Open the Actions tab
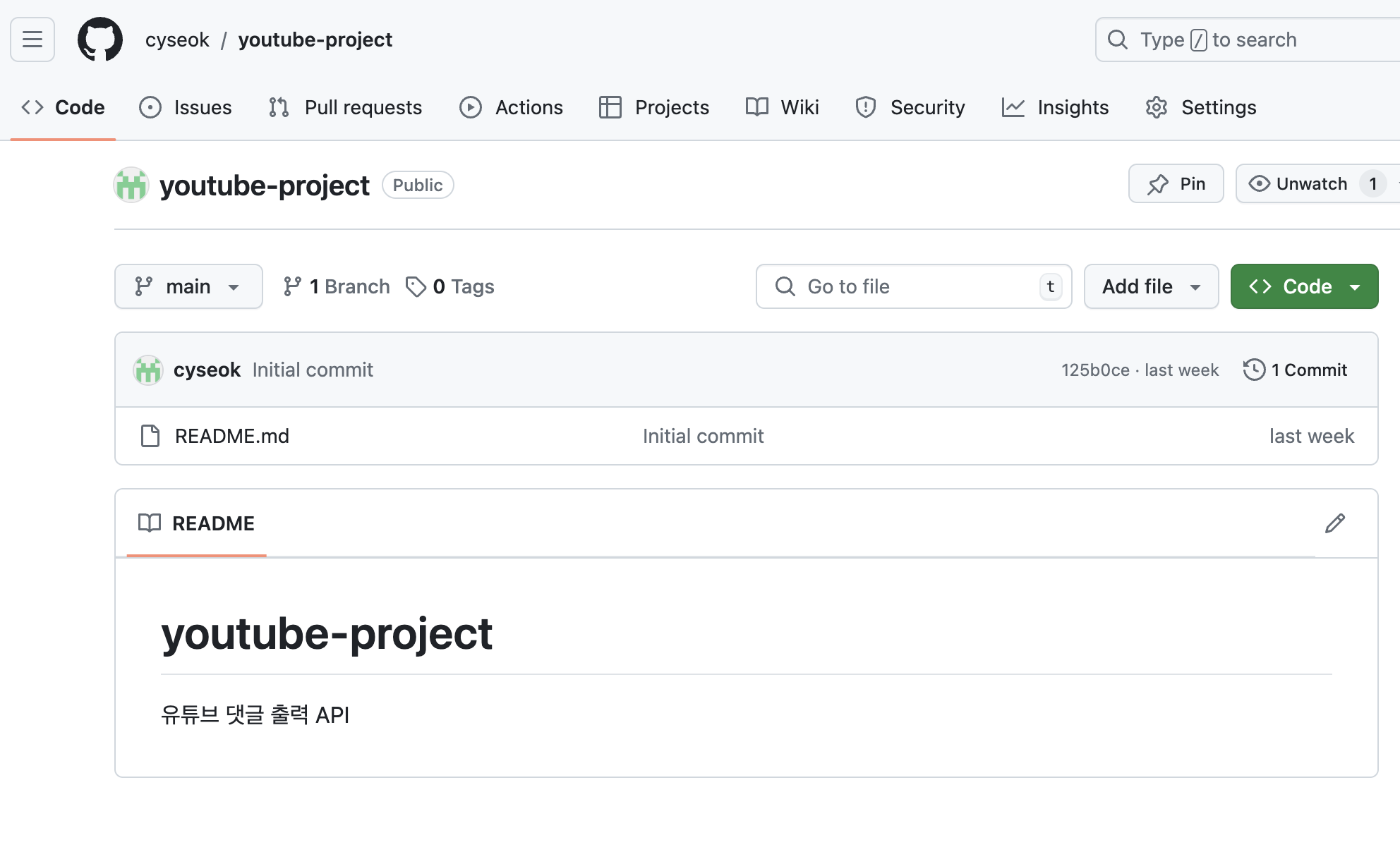 pyautogui.click(x=511, y=107)
